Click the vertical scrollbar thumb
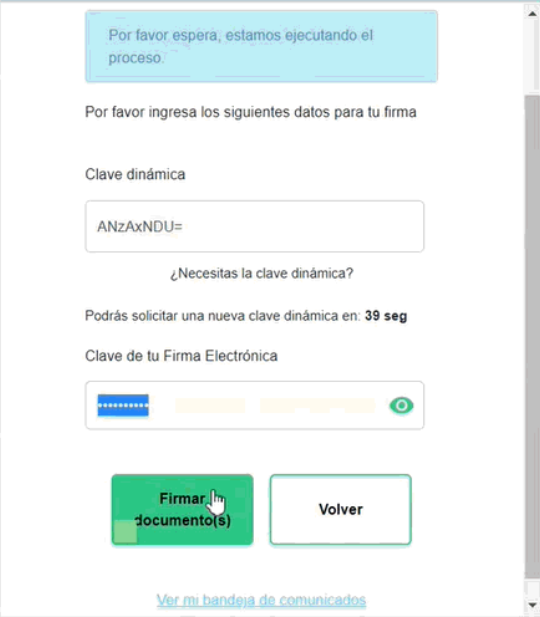 [x=532, y=336]
